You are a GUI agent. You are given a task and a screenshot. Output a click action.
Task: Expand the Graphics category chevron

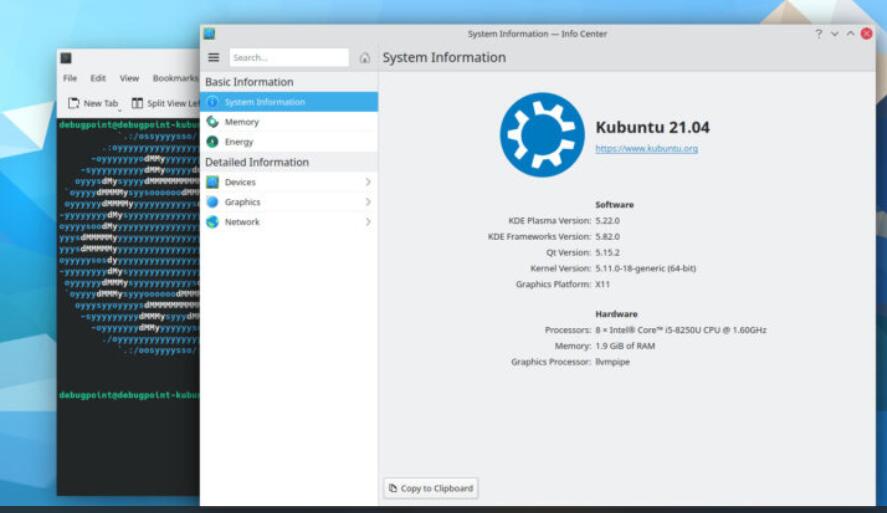[368, 201]
